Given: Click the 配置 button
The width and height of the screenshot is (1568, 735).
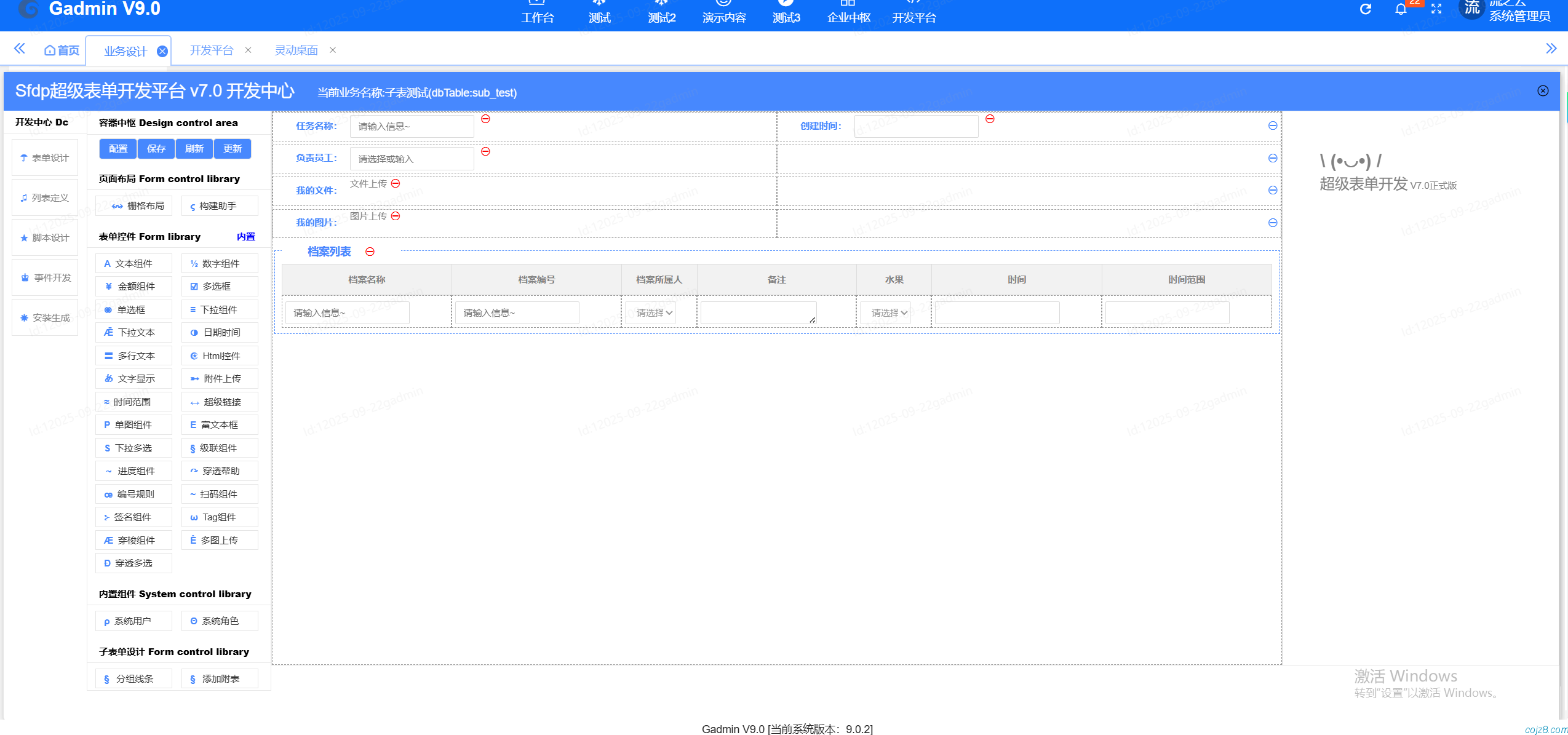Looking at the screenshot, I should 118,149.
